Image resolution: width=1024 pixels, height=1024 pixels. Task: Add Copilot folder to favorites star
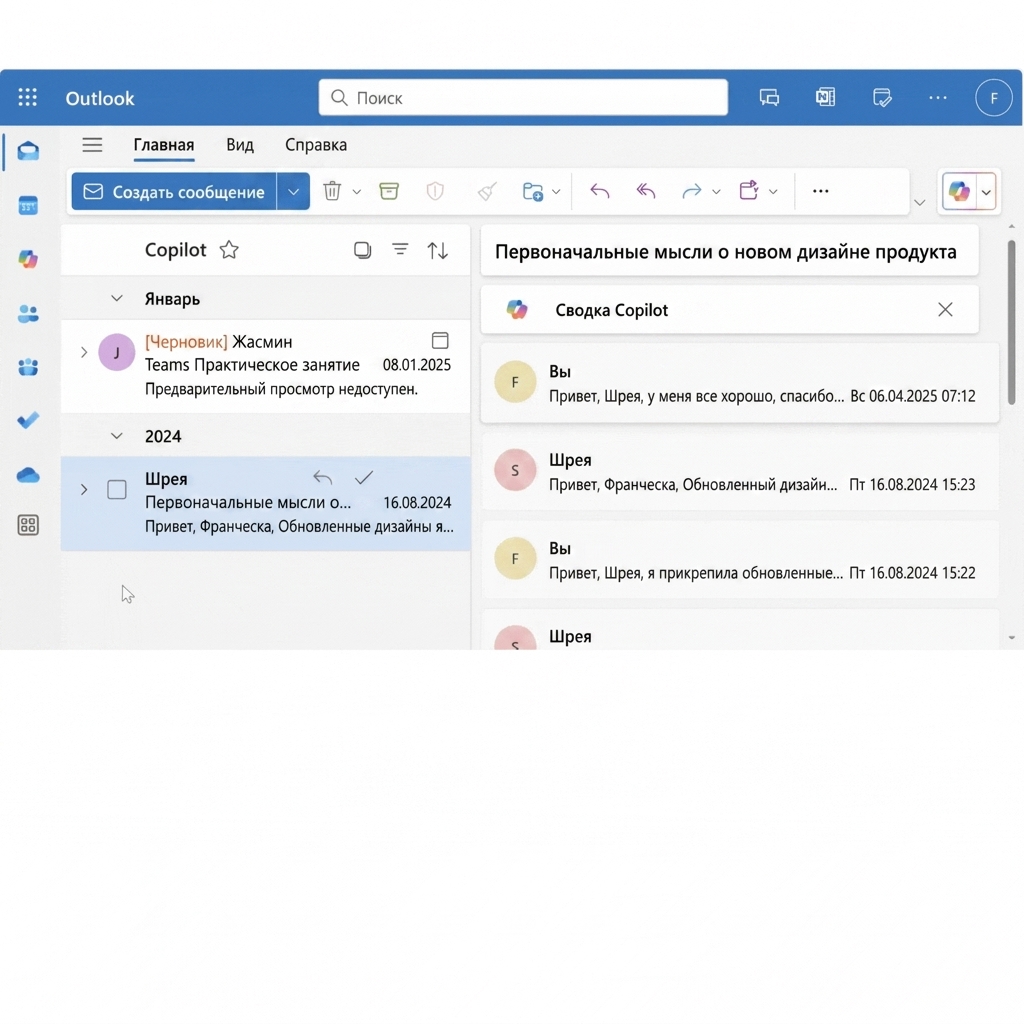229,250
